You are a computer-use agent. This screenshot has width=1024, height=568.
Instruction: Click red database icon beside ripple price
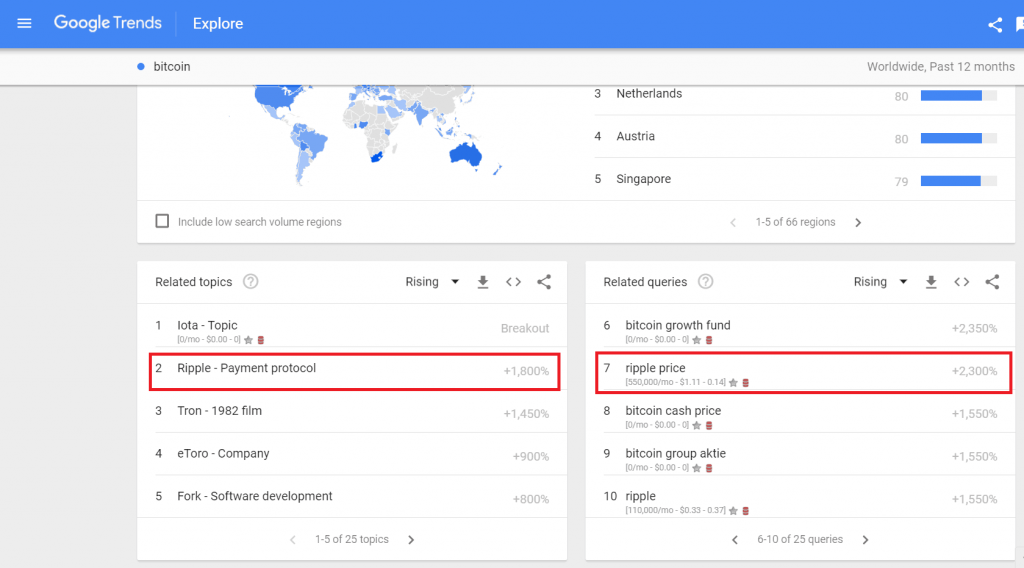pos(746,383)
